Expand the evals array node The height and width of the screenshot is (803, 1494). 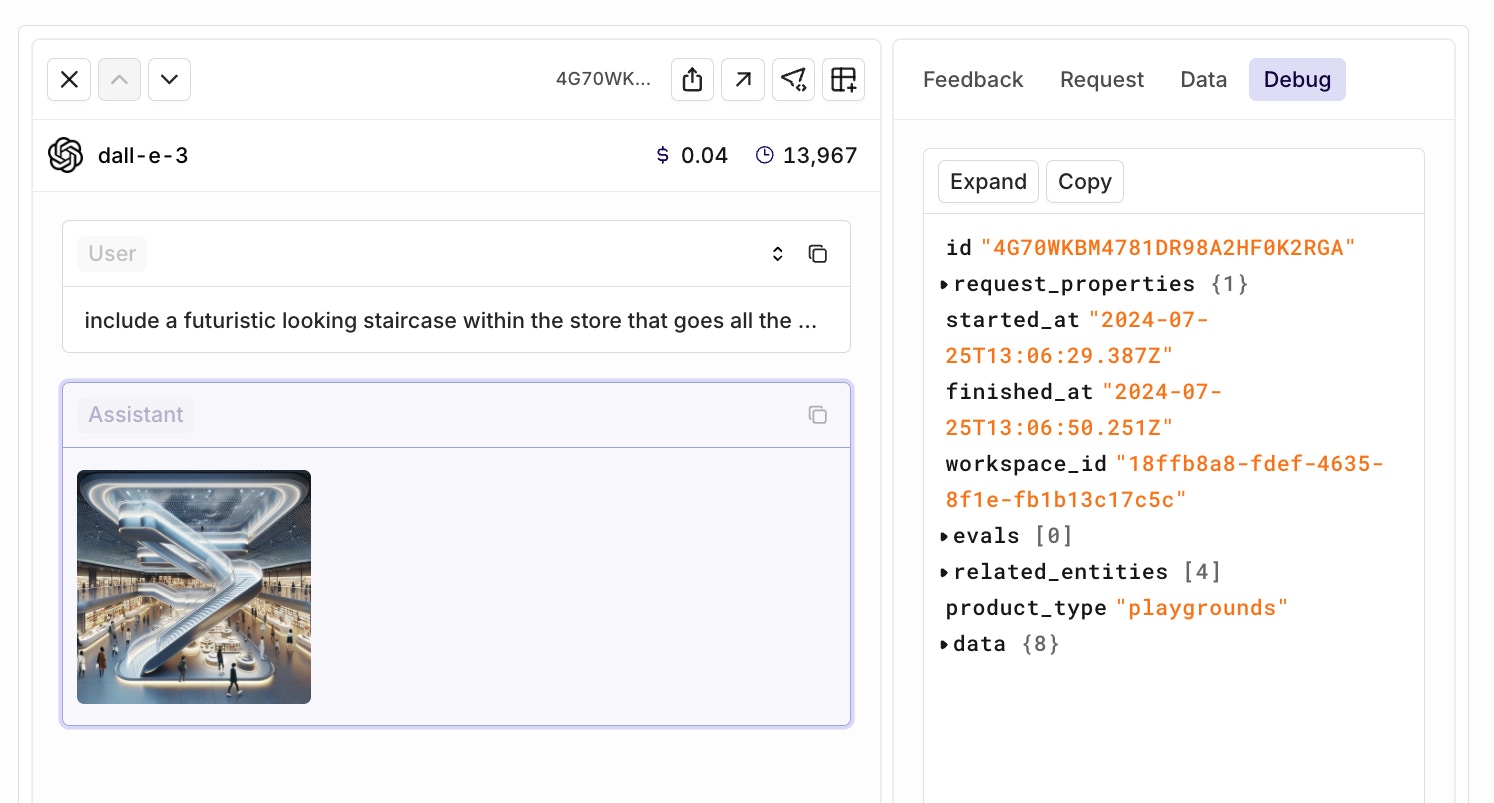[945, 537]
